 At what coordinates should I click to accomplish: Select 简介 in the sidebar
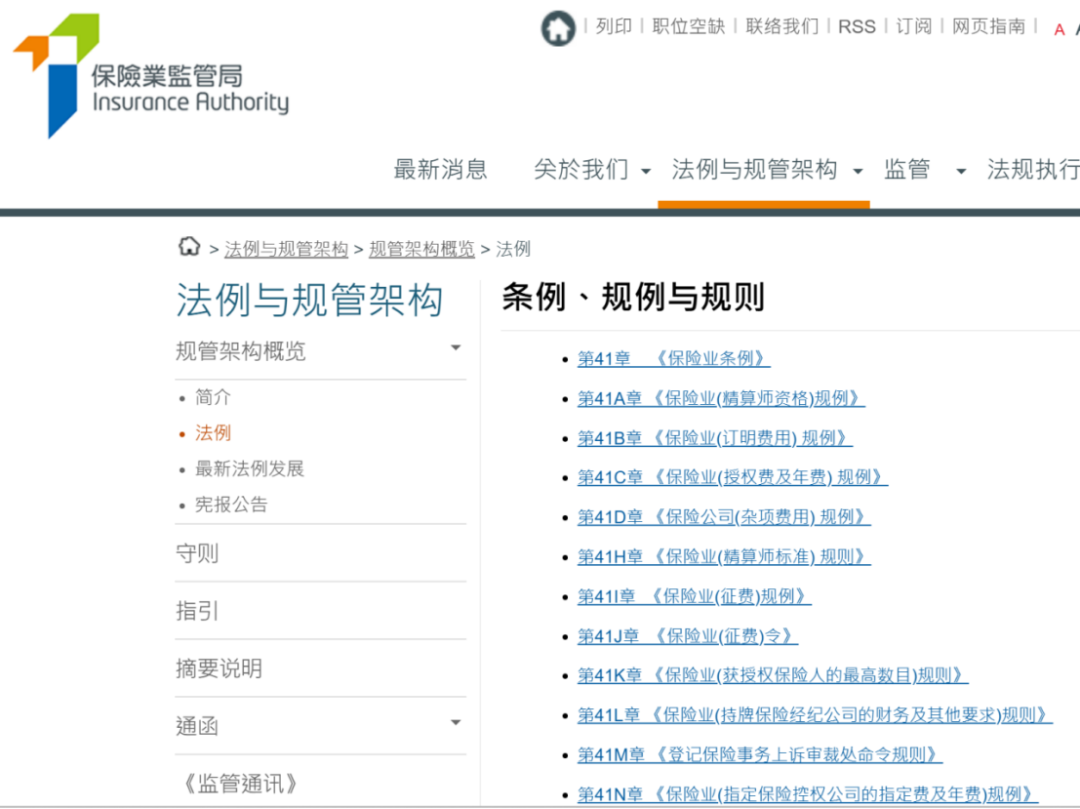pyautogui.click(x=213, y=398)
